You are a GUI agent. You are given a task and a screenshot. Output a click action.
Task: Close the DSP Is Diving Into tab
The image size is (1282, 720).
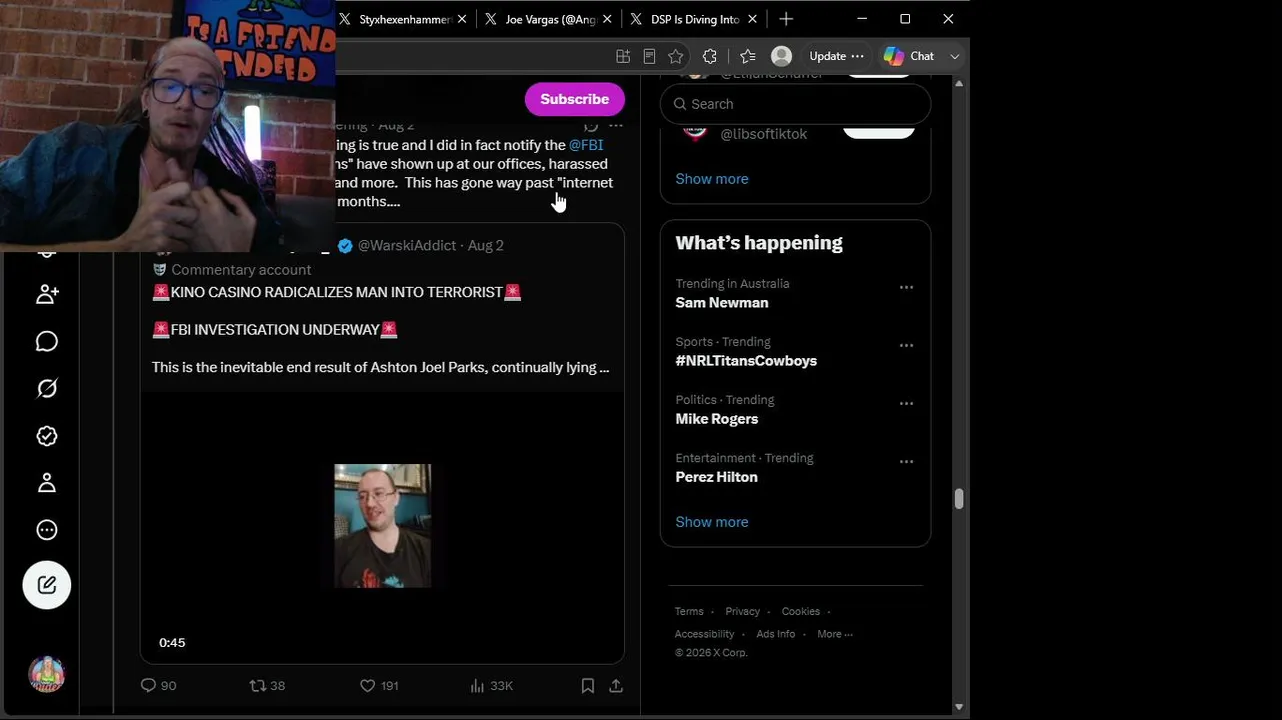tap(752, 19)
